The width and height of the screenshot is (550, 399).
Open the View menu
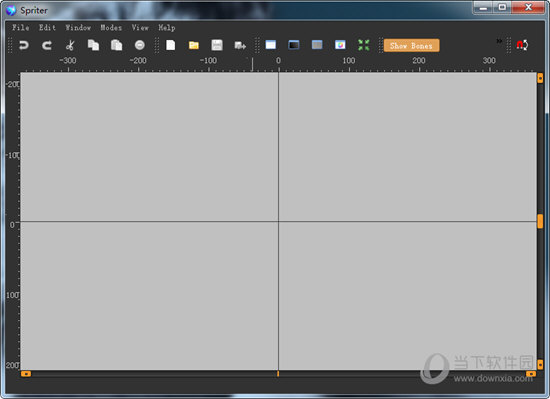[x=140, y=28]
